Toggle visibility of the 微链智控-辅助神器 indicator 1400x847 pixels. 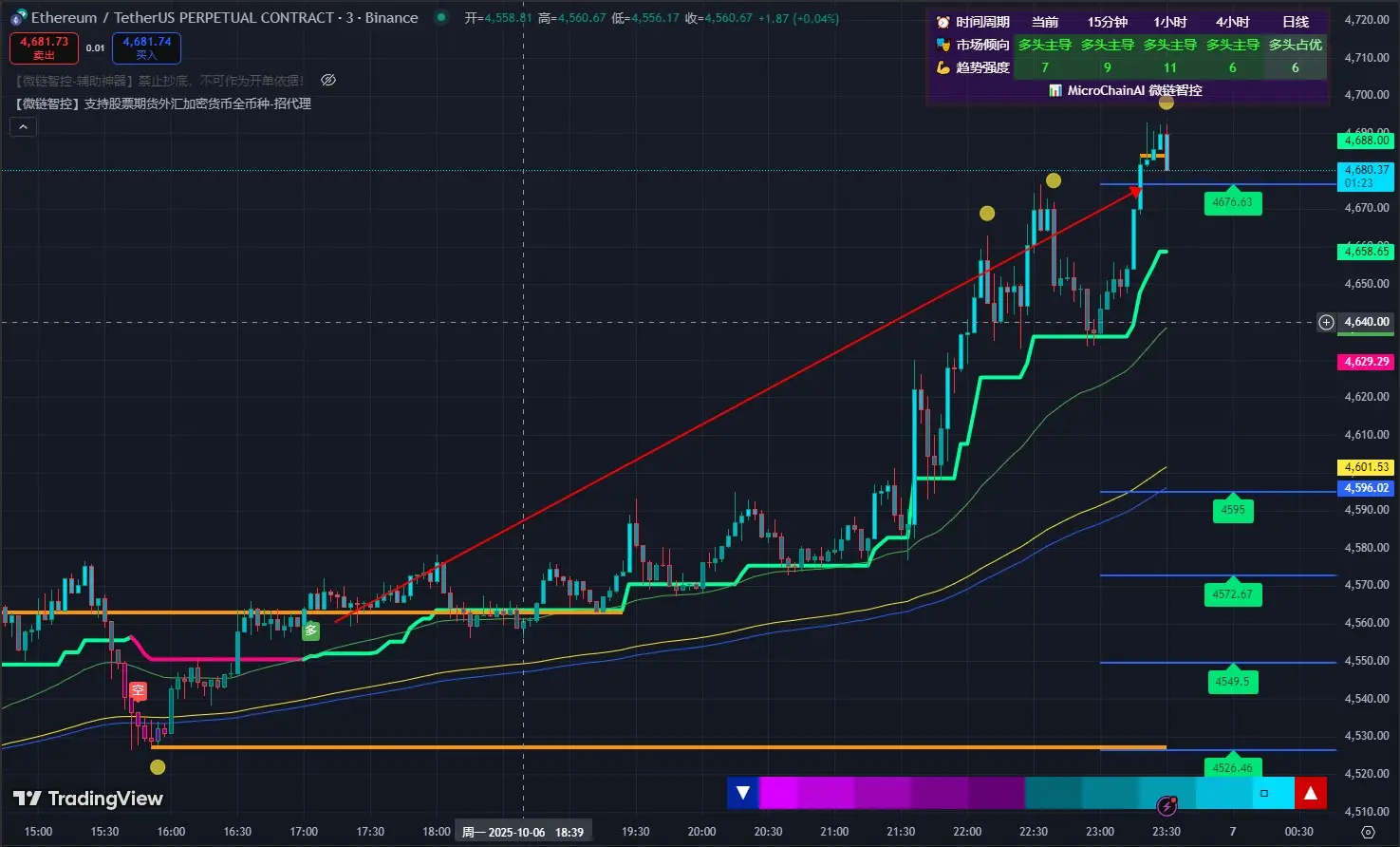[x=328, y=81]
